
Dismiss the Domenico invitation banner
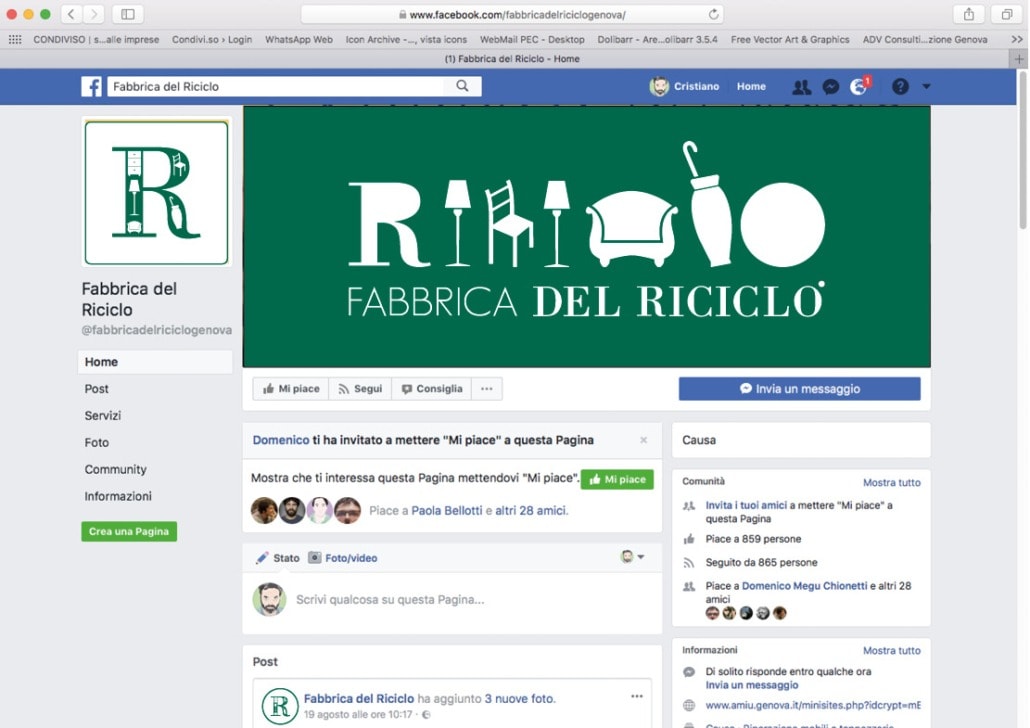(643, 440)
